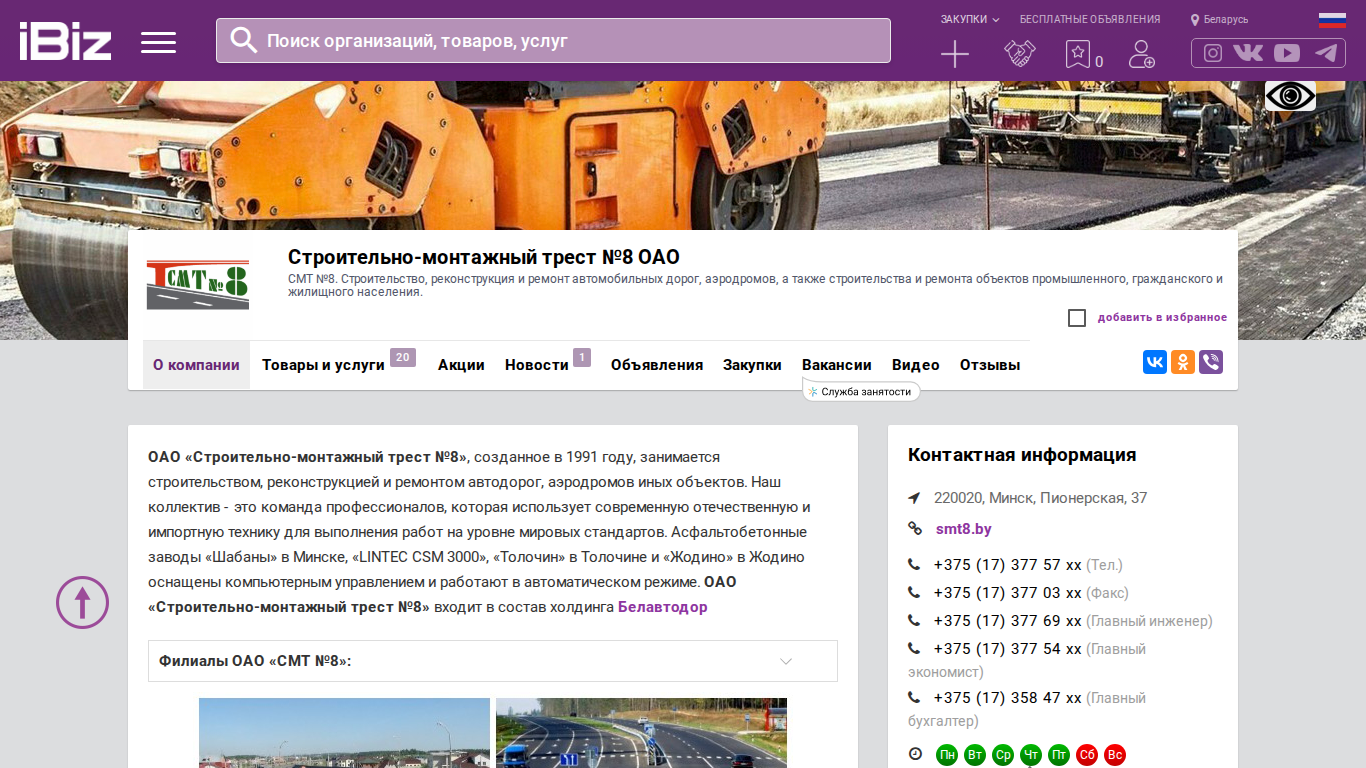Expand Филиалы ОАО «СМТ №8» section
The height and width of the screenshot is (768, 1366).
click(493, 661)
